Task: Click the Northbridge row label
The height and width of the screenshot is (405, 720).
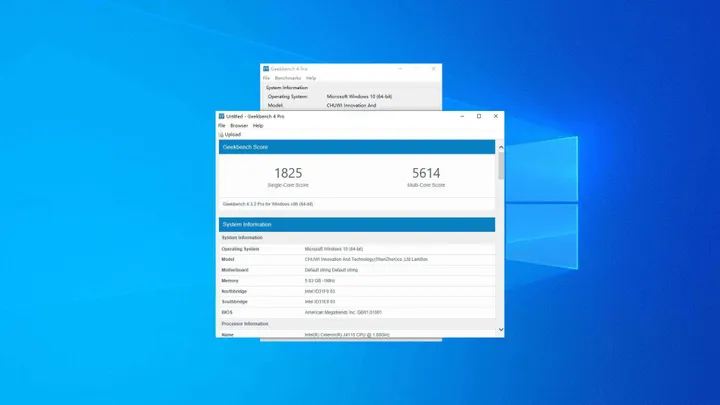Action: click(x=234, y=291)
